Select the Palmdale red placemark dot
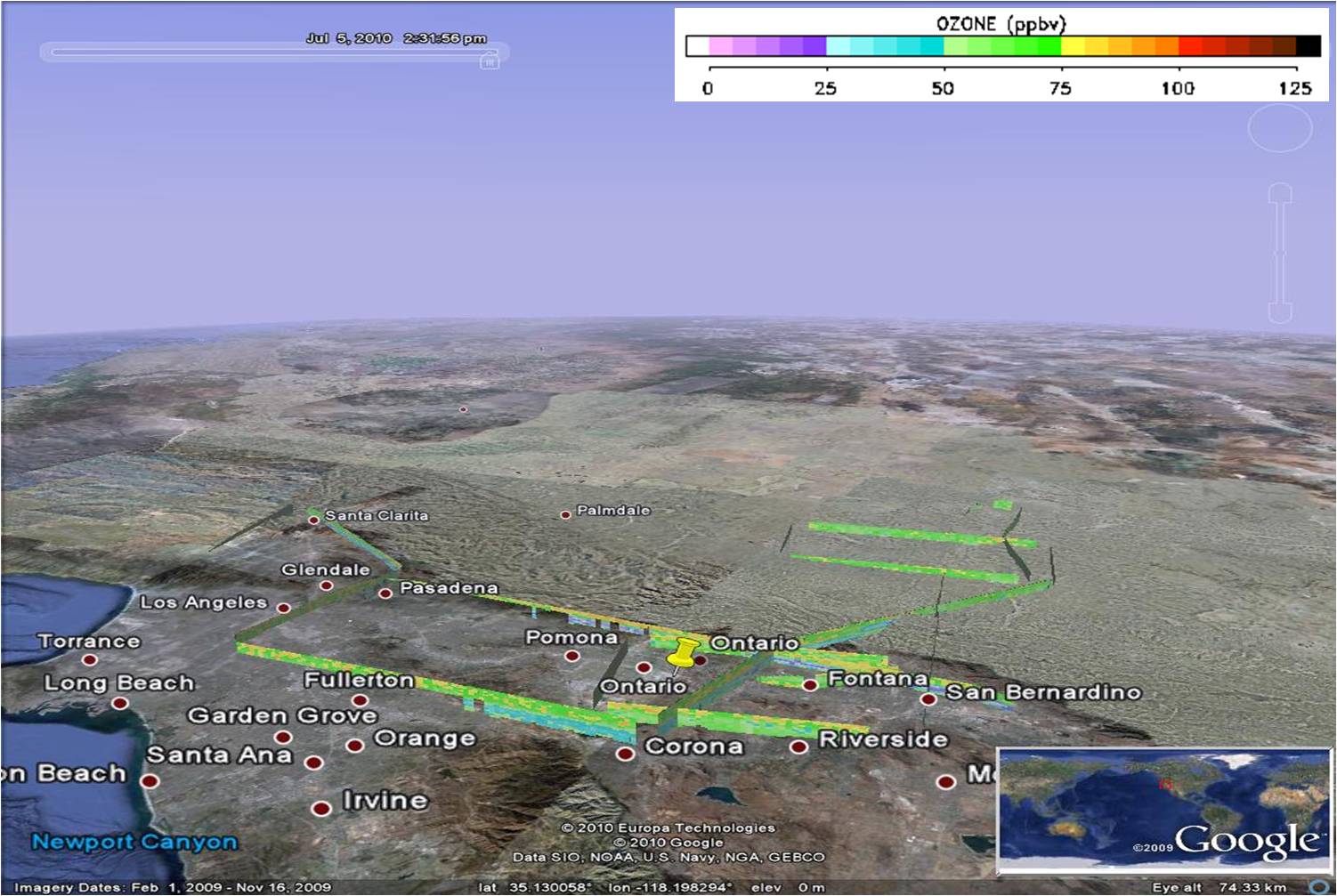Screen dimensions: 1337x896 tap(565, 514)
